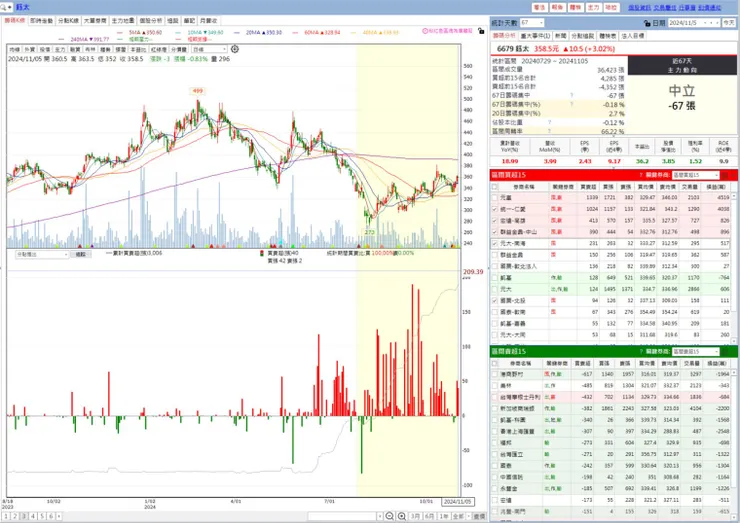Click help icon in green 區間賣超15 header
Image resolution: width=740 pixels, height=523 pixels.
pos(641,352)
